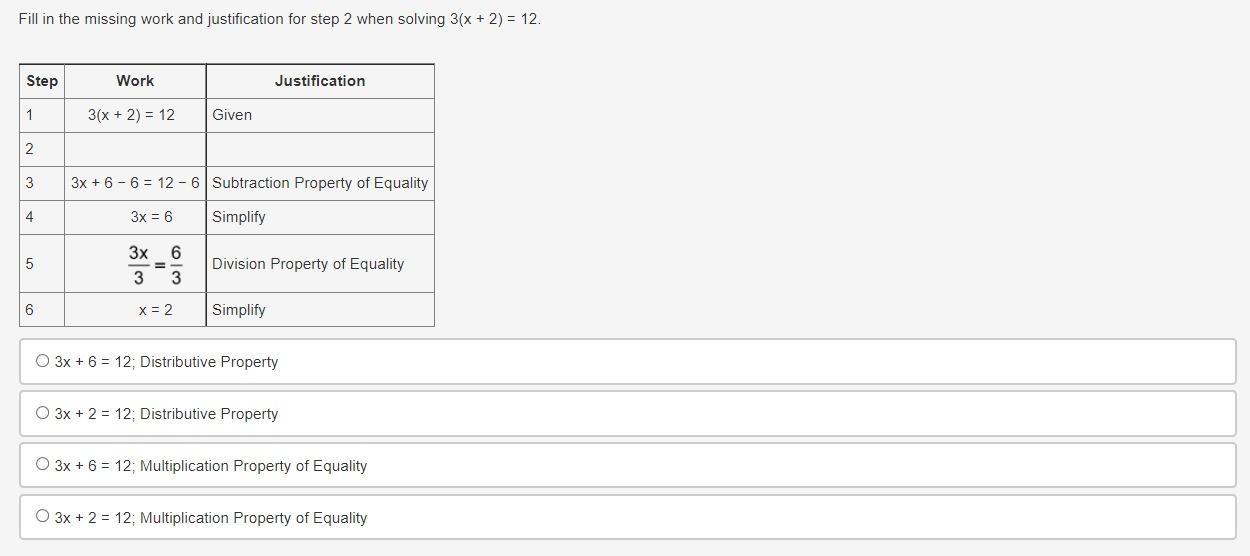Click the 3(x + 2) = 12 work cell

coord(131,115)
